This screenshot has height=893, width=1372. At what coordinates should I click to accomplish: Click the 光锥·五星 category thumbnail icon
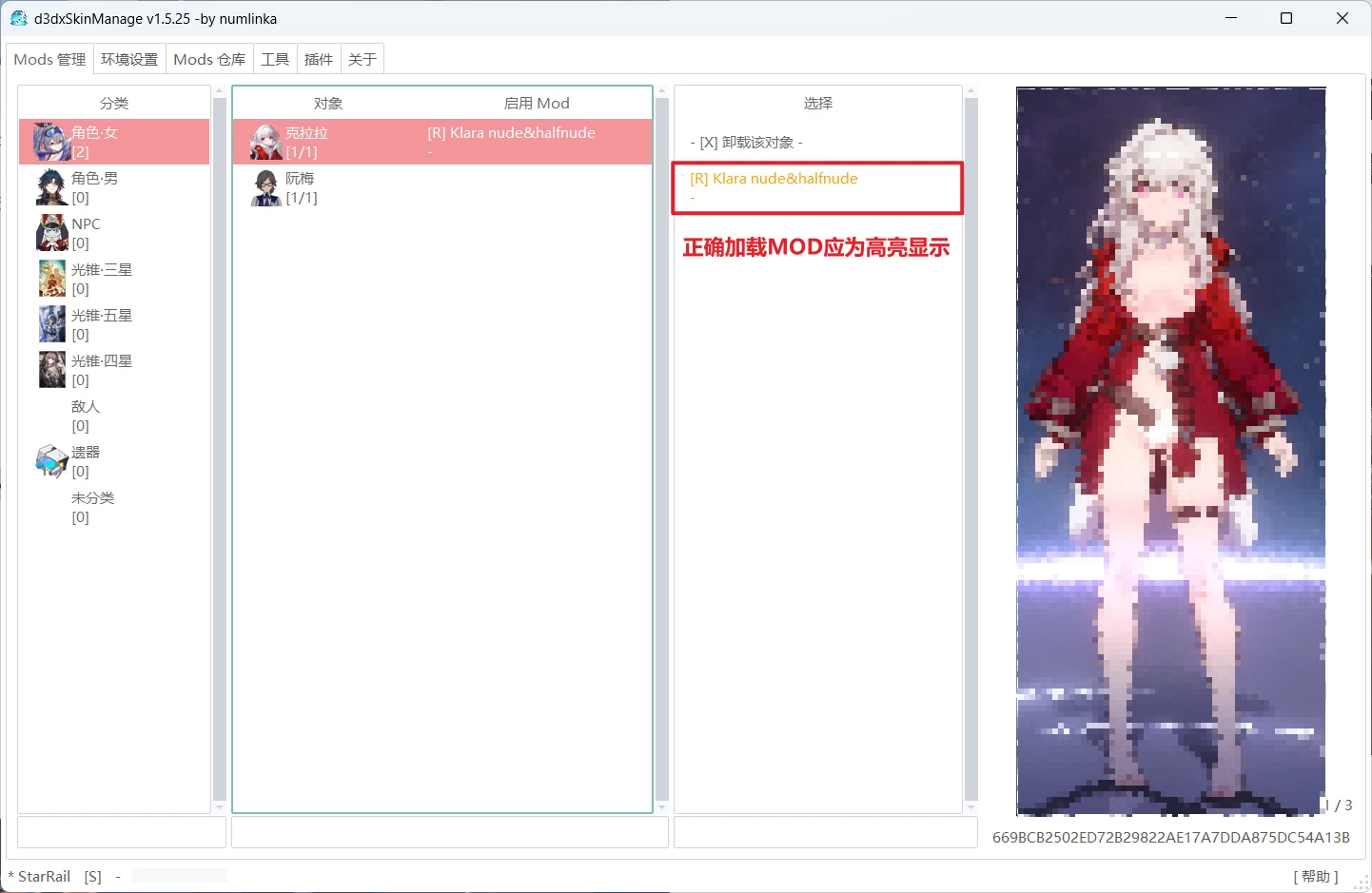[51, 324]
